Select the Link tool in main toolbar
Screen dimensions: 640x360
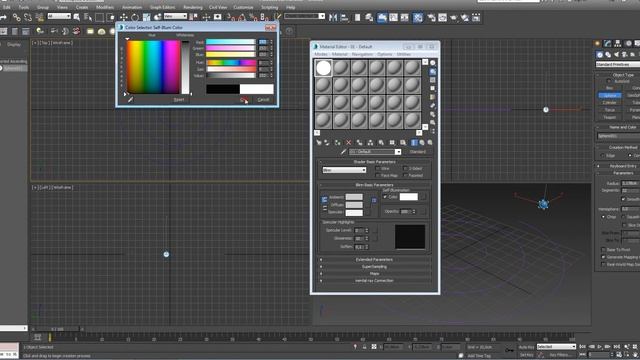coord(16,17)
